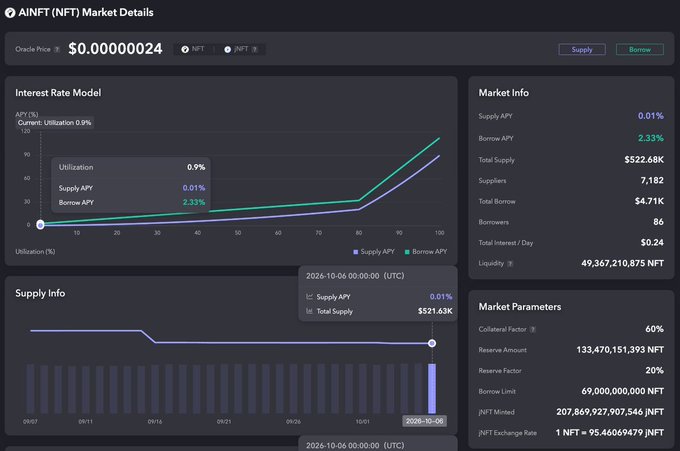Viewport: 680px width, 451px height.
Task: Click the Total Supply bar-chart icon in tooltip
Action: click(310, 311)
